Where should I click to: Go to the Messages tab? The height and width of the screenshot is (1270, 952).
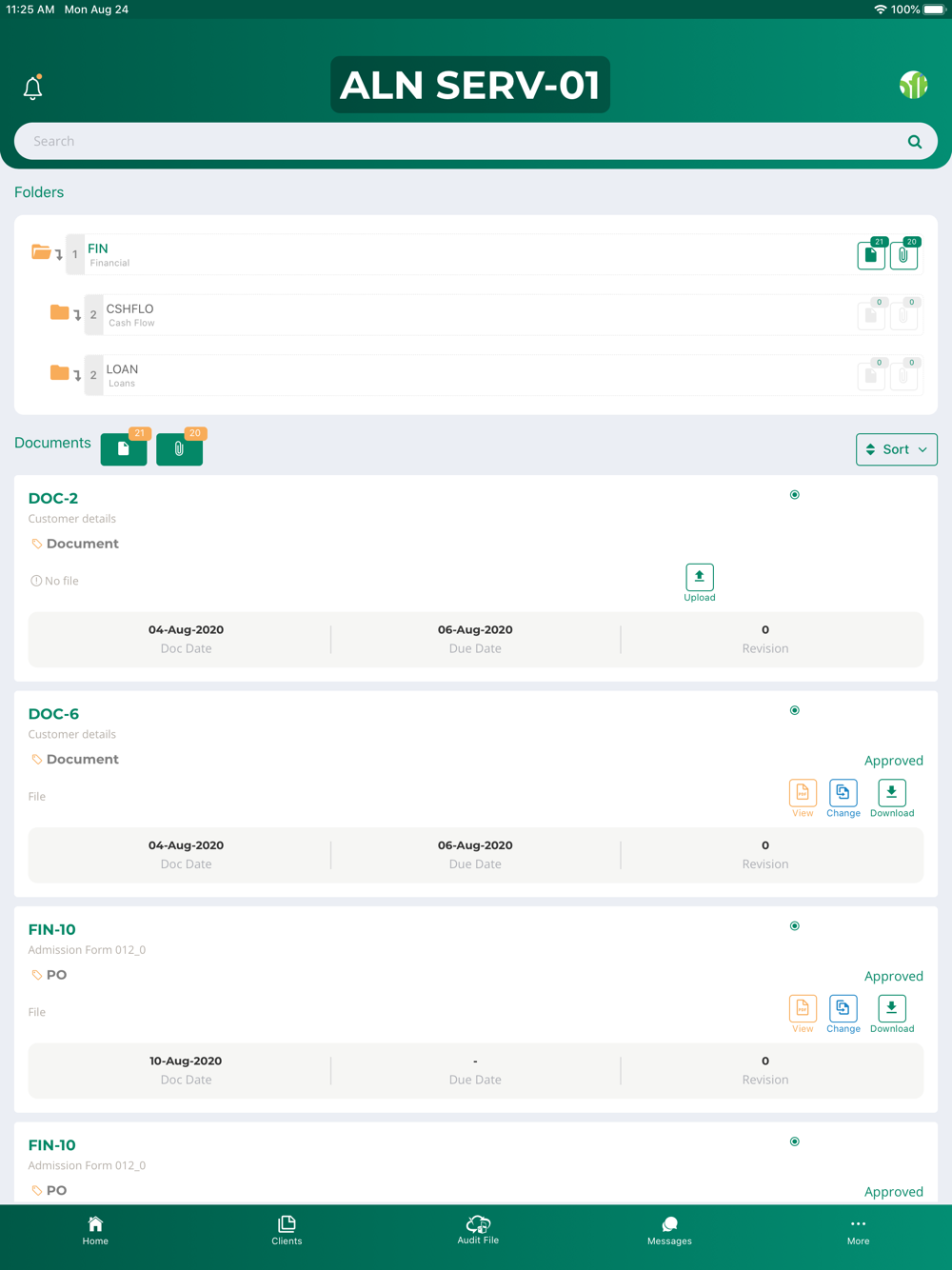point(669,1231)
